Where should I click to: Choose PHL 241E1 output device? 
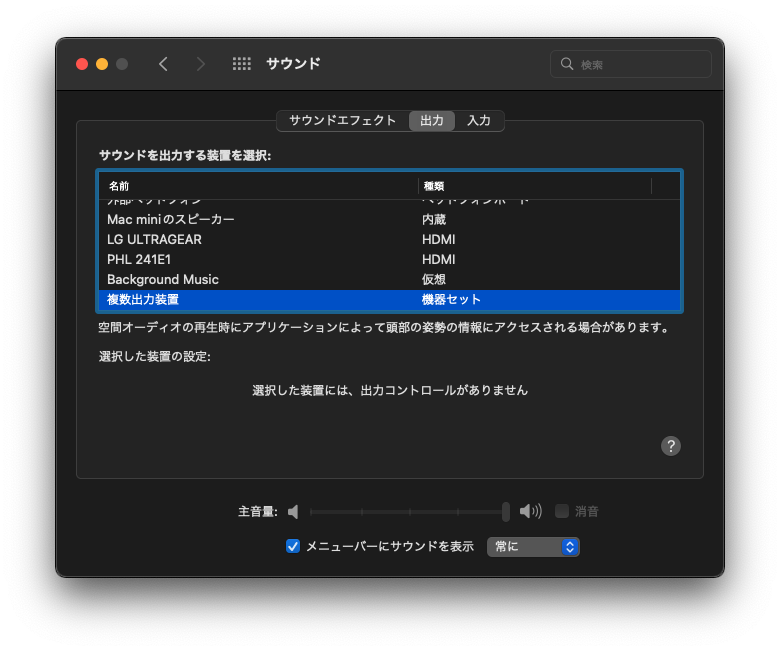(x=139, y=259)
